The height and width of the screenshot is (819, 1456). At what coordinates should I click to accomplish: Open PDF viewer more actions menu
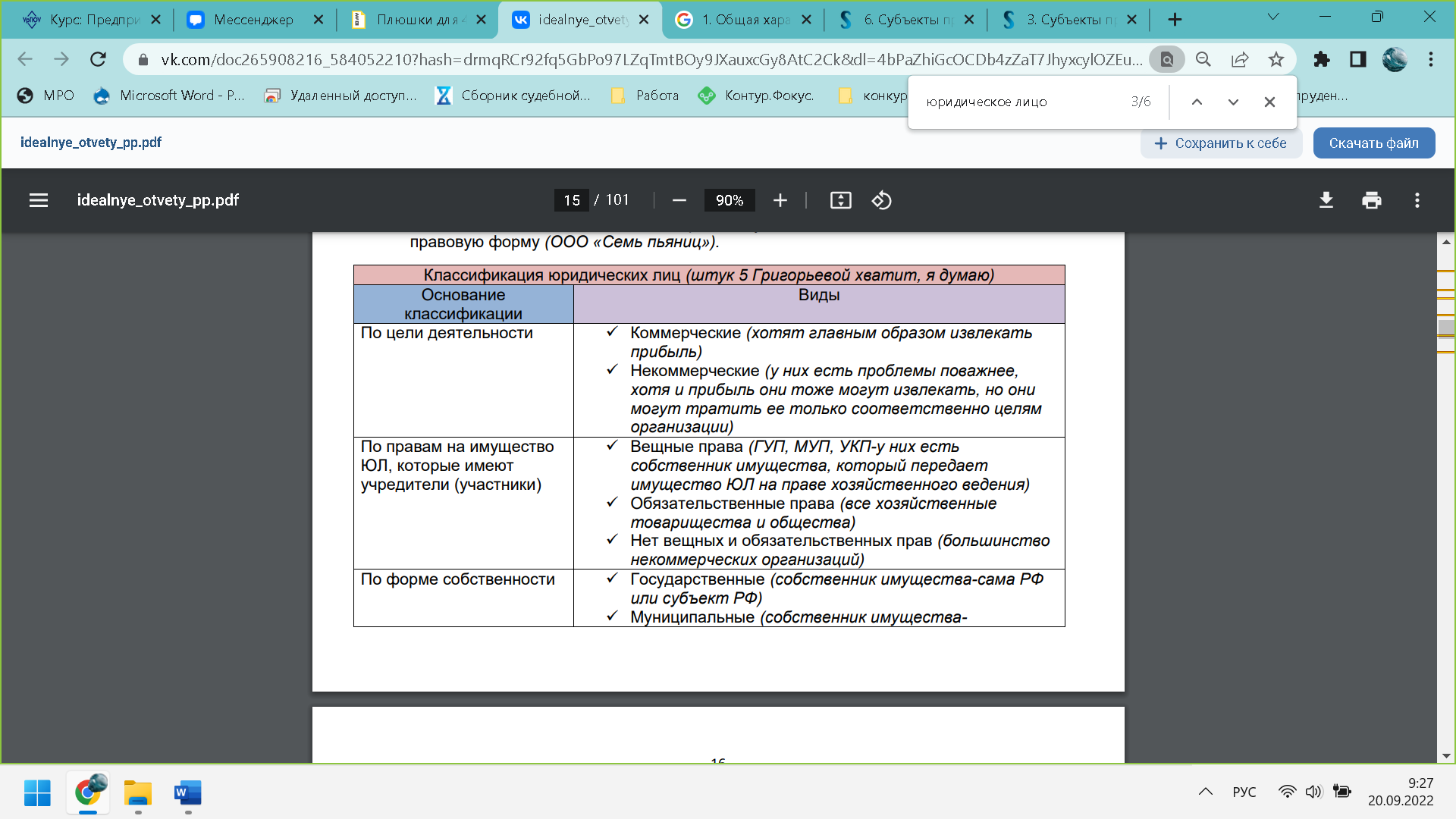click(x=1417, y=200)
